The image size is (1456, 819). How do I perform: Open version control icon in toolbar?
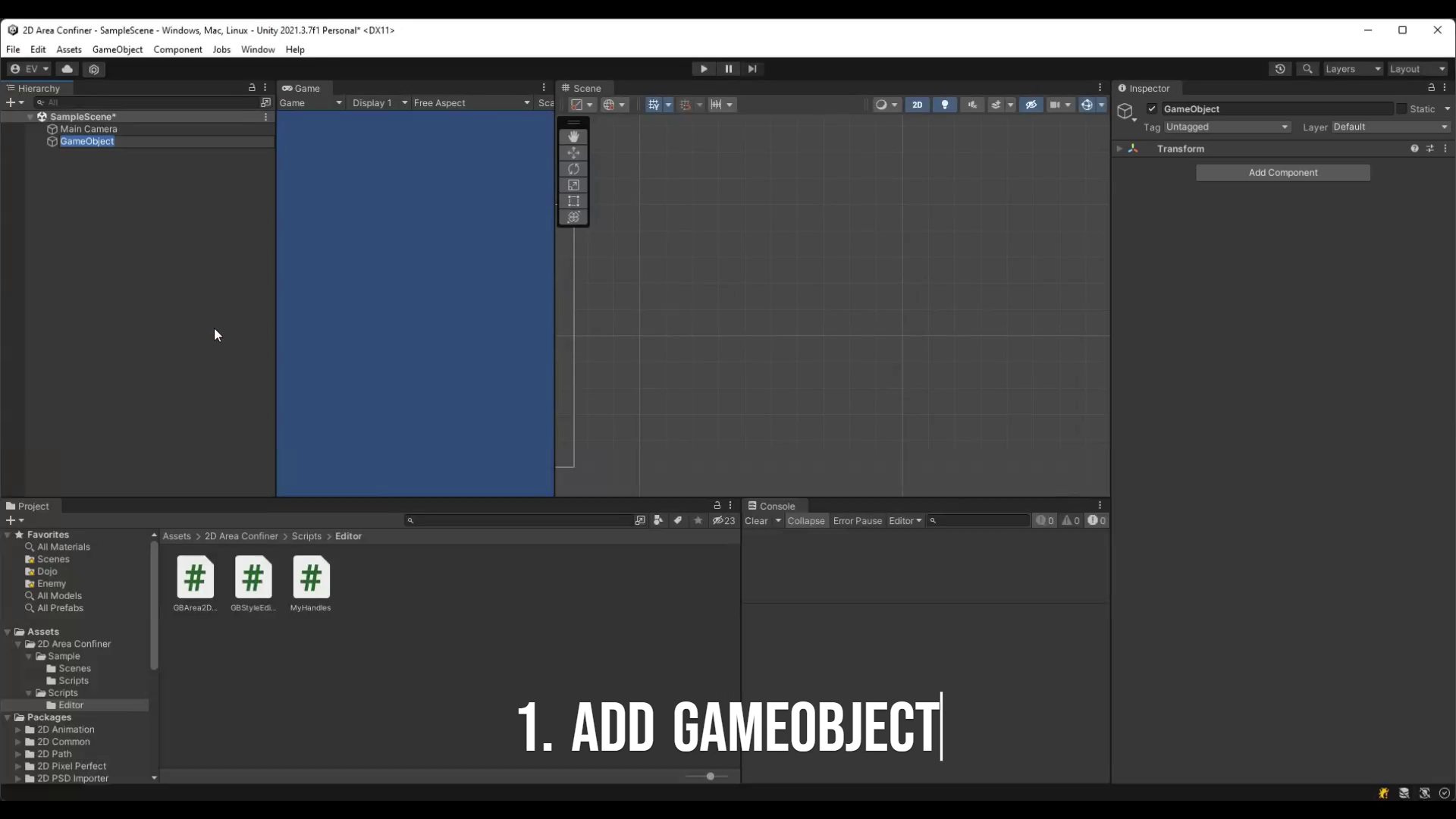tap(94, 69)
